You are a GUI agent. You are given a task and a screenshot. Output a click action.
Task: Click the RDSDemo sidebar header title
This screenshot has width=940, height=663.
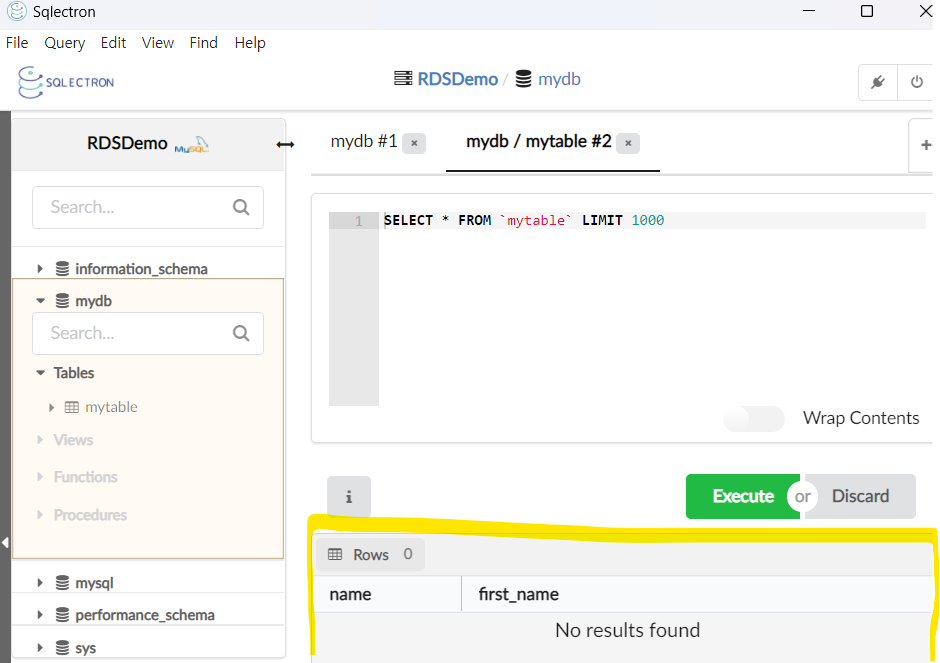pos(127,143)
